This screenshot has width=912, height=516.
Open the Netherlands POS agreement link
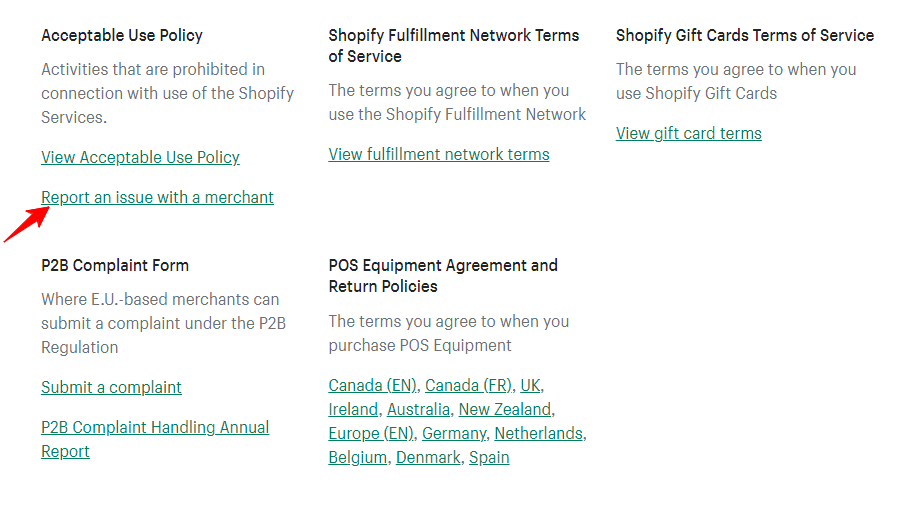538,433
